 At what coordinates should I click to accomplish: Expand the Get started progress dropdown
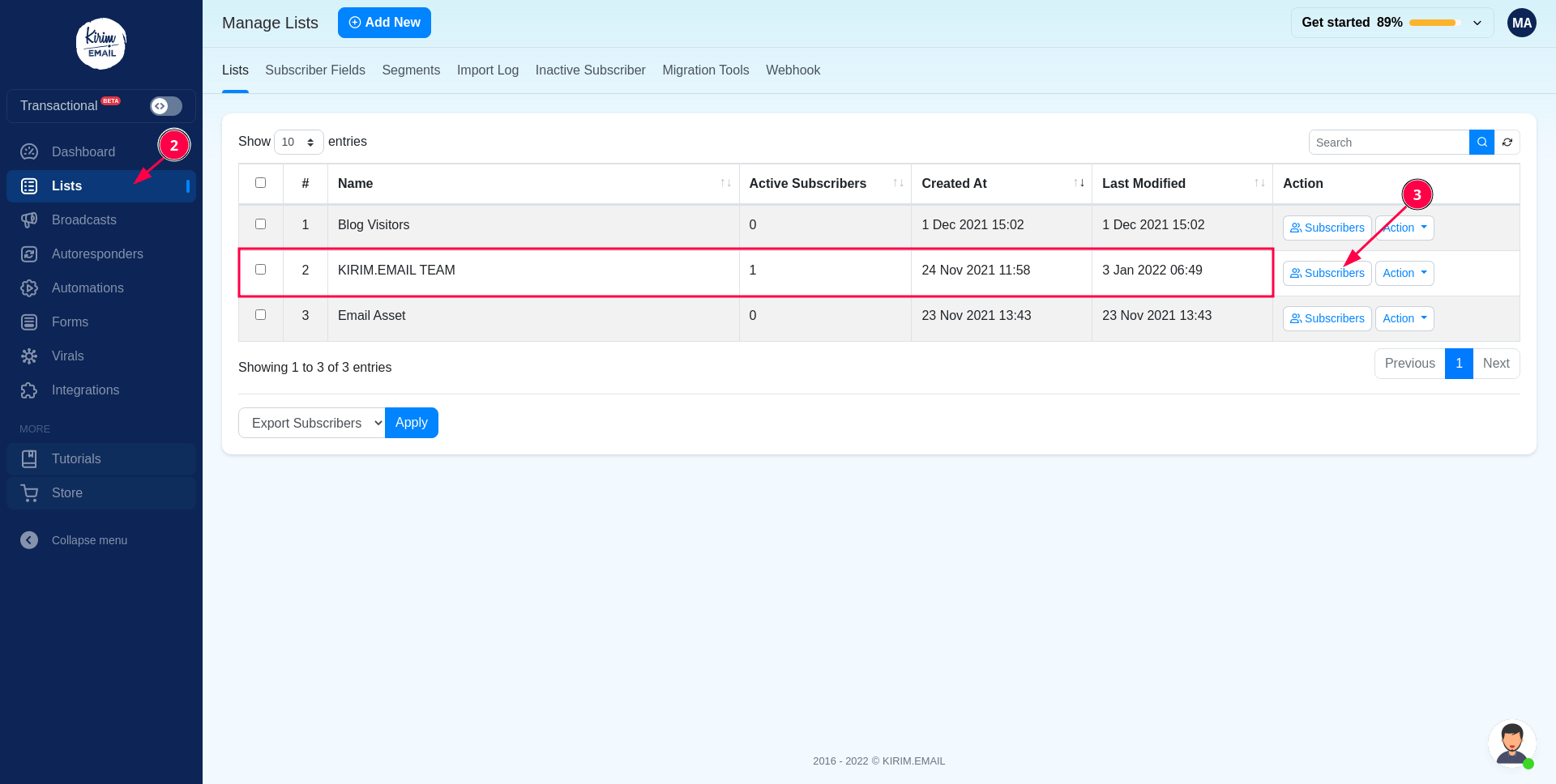pyautogui.click(x=1477, y=23)
